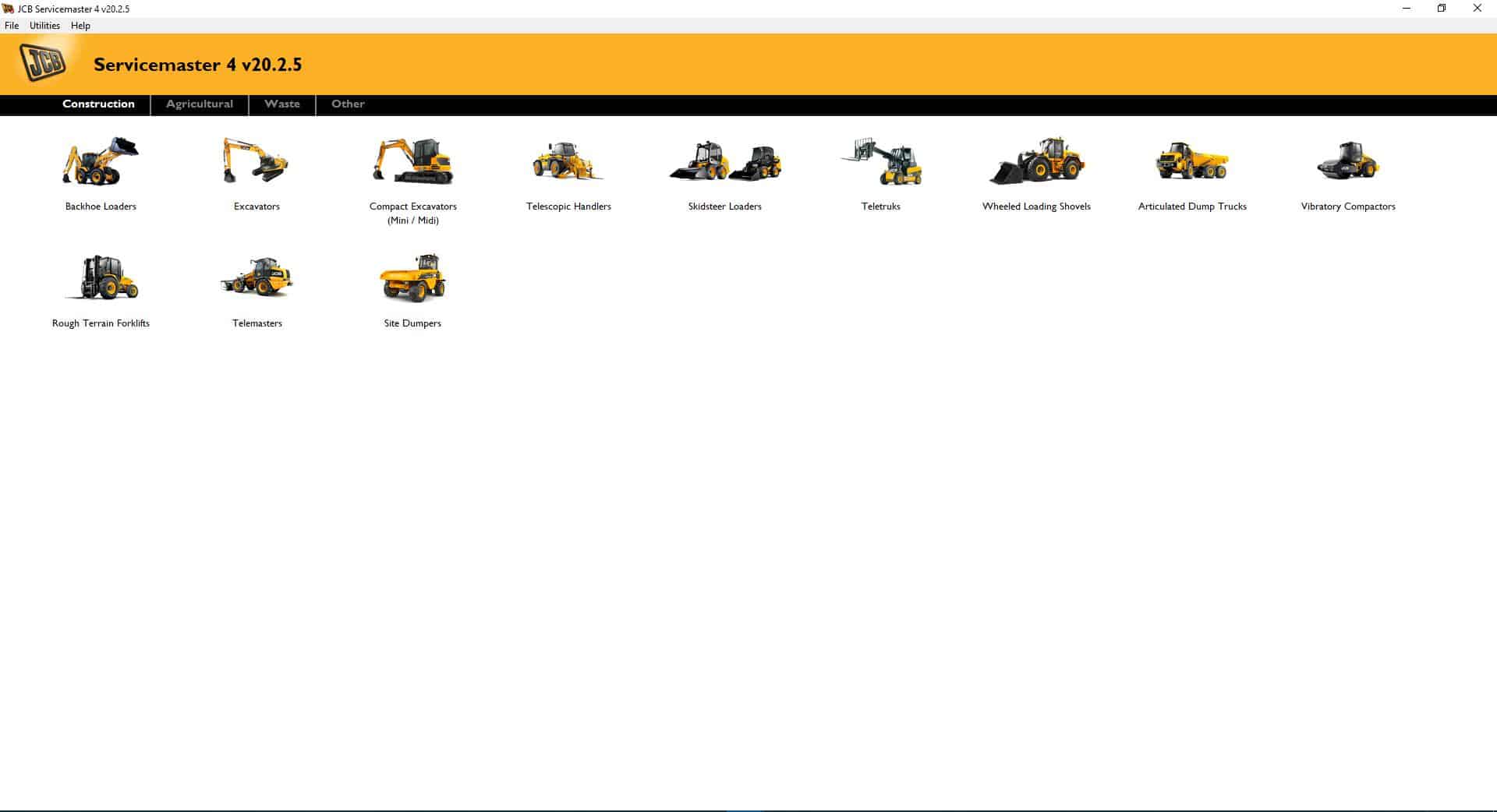Viewport: 1497px width, 812px height.
Task: Click the Site Dumpers machine icon
Action: 412,278
